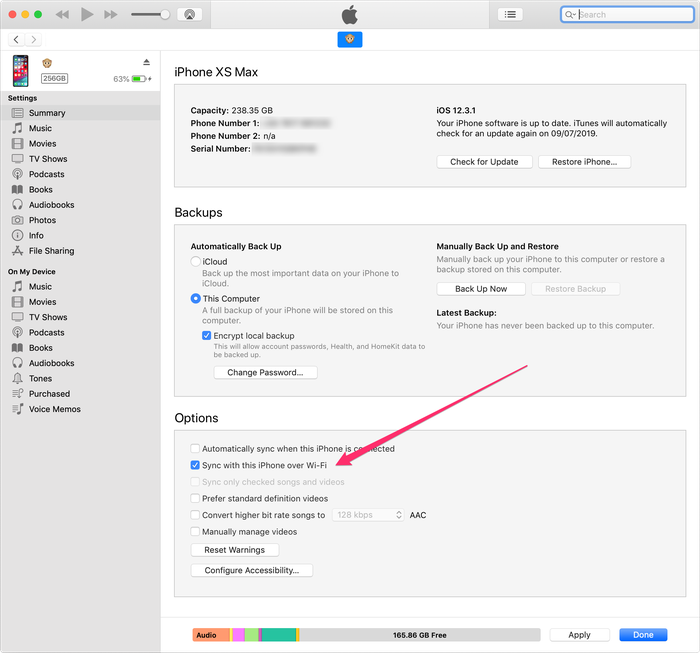Enable Manually manage videos checkbox
The width and height of the screenshot is (700, 653).
[195, 532]
